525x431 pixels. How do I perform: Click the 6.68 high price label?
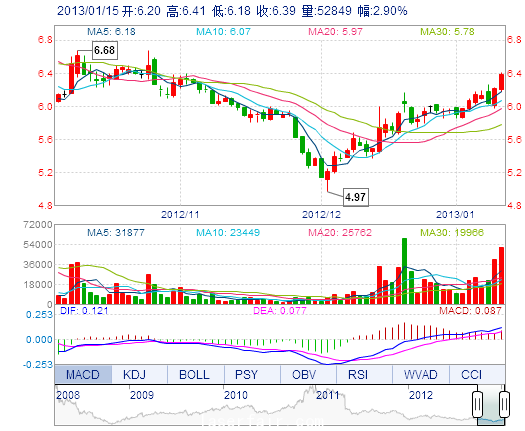(104, 50)
